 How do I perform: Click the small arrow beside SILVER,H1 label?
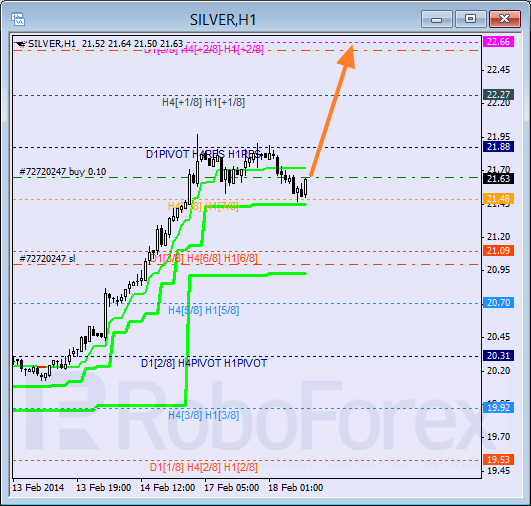coord(21,44)
